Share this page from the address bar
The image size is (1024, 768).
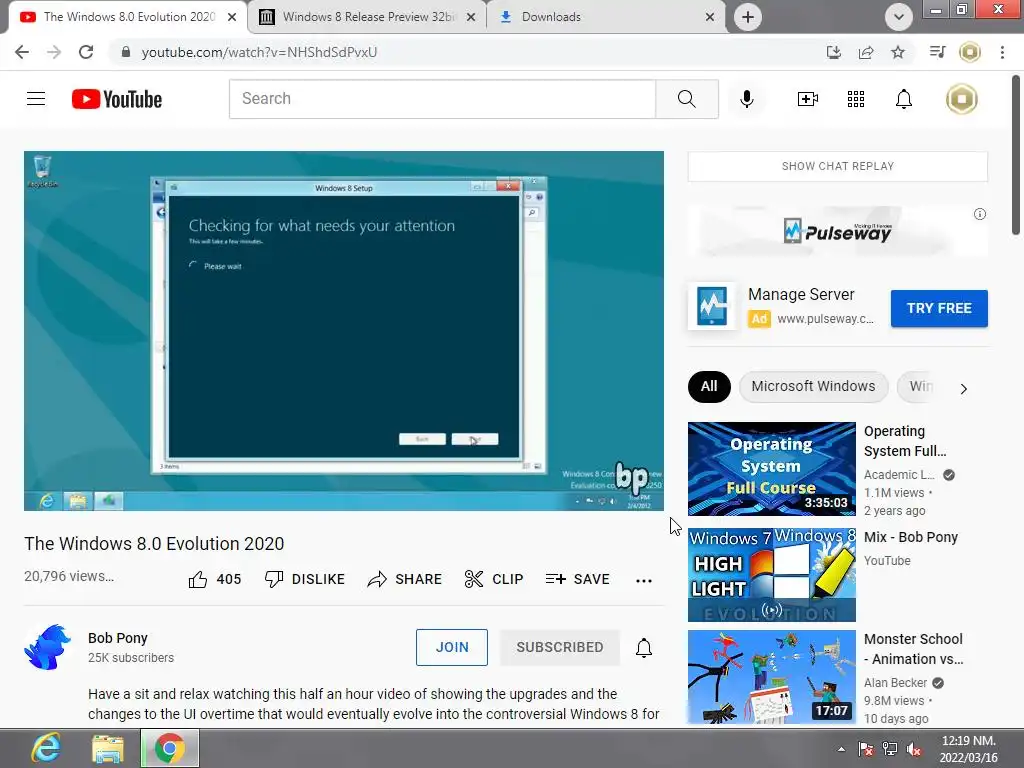pos(866,52)
